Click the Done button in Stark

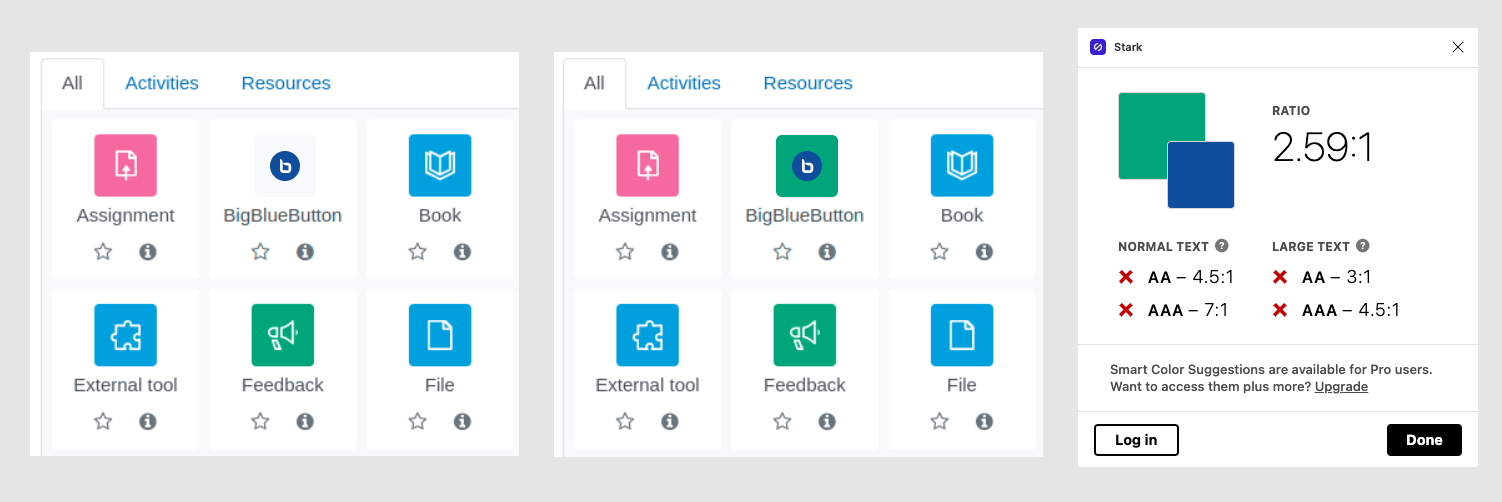point(1424,440)
